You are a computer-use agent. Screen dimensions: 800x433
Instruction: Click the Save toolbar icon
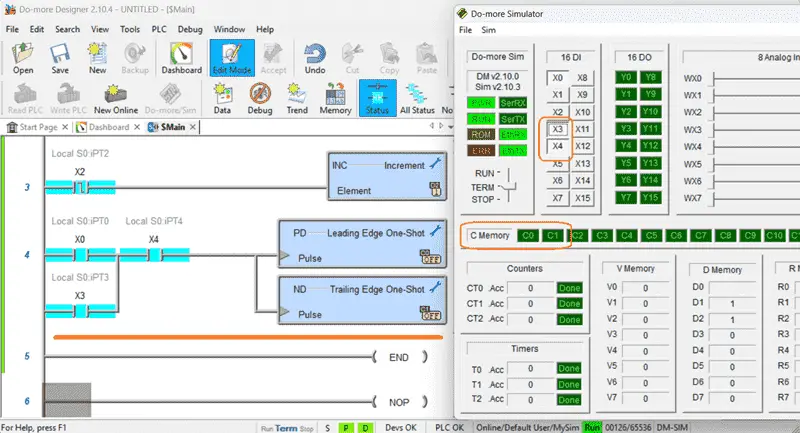click(x=60, y=58)
